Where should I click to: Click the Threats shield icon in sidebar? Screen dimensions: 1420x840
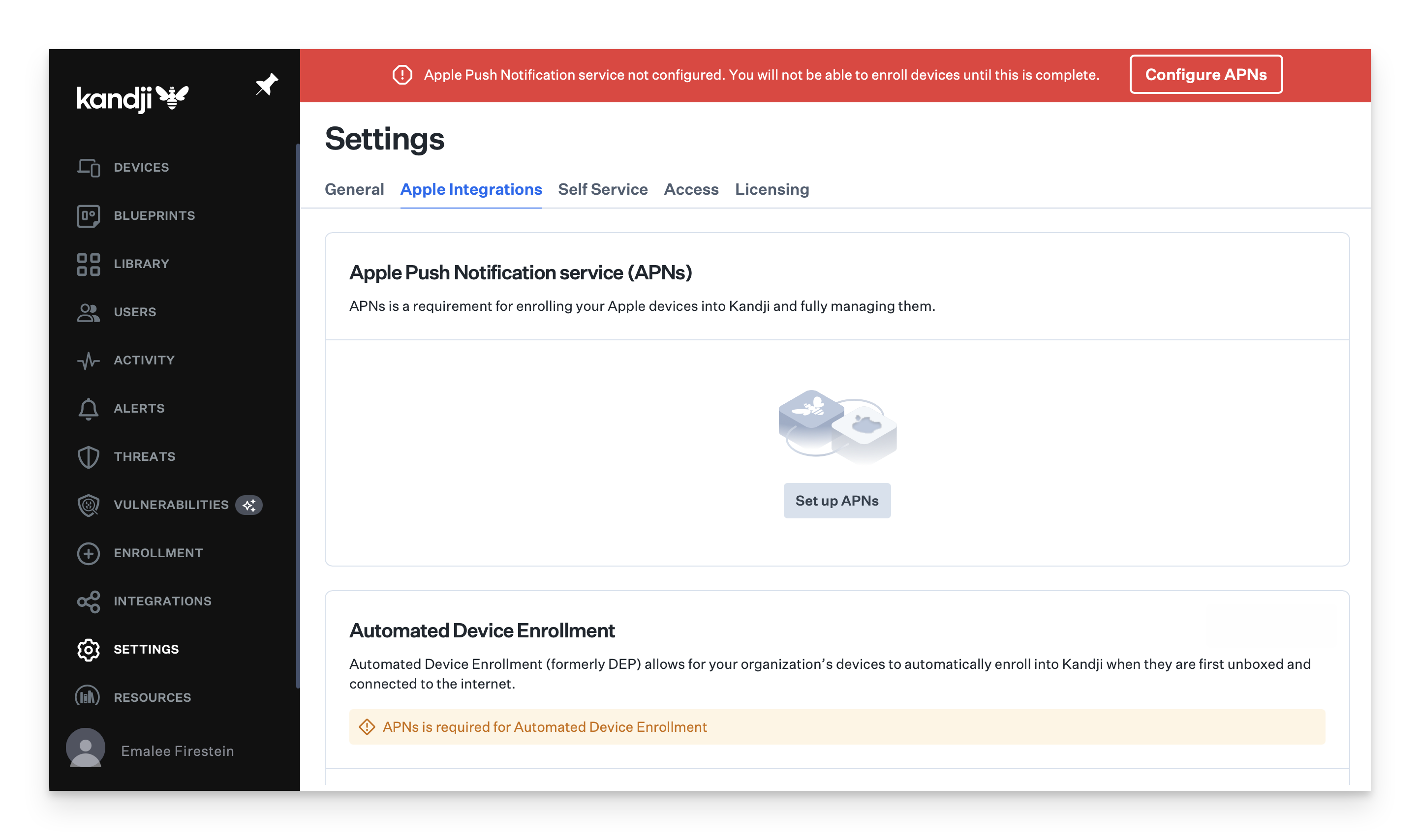point(88,456)
